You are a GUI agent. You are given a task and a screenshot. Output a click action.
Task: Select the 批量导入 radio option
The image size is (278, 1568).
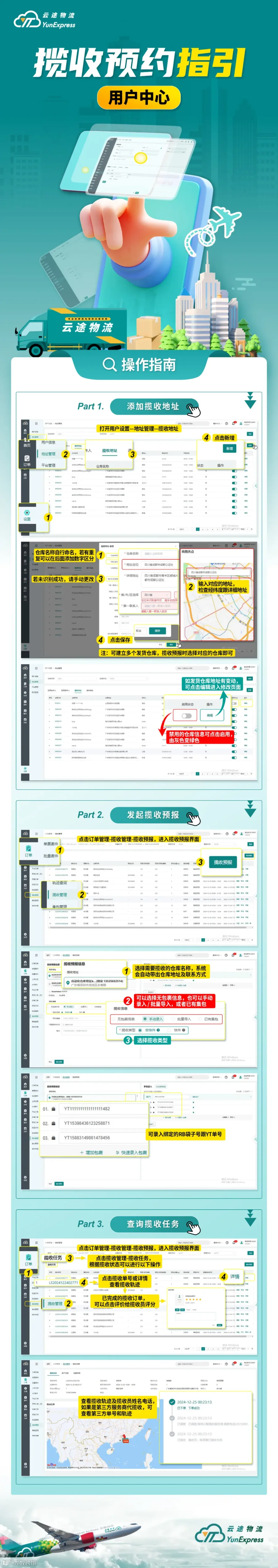pyautogui.click(x=183, y=1019)
